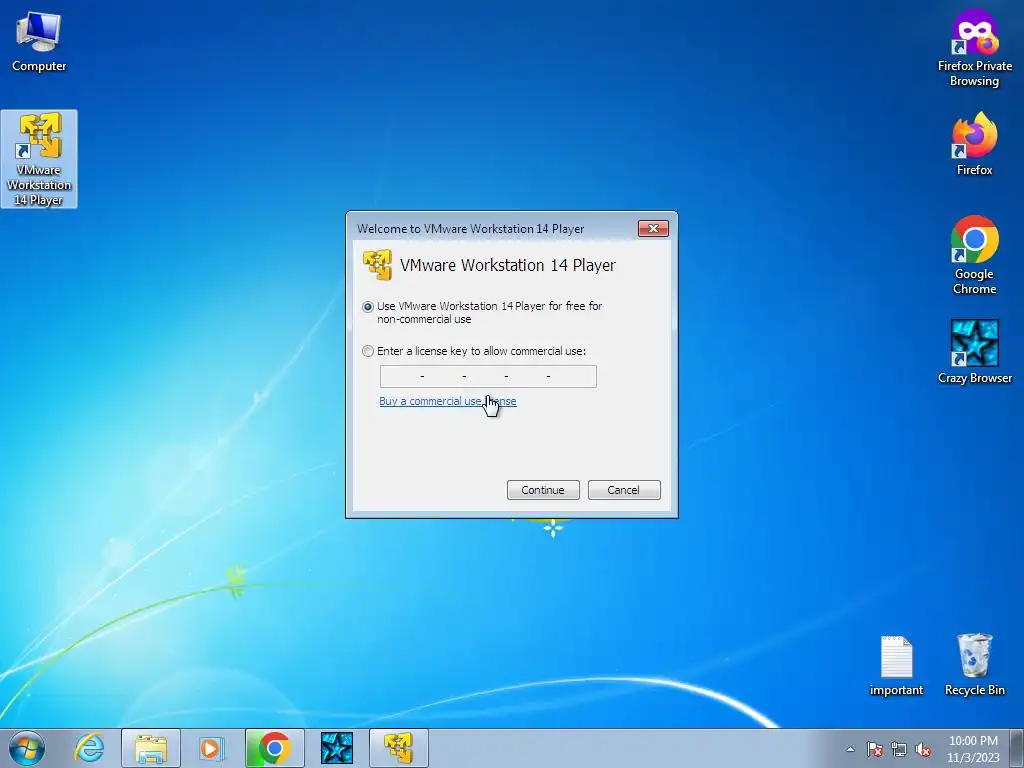Select free non-commercial use radio option
The width and height of the screenshot is (1024, 768).
click(368, 306)
